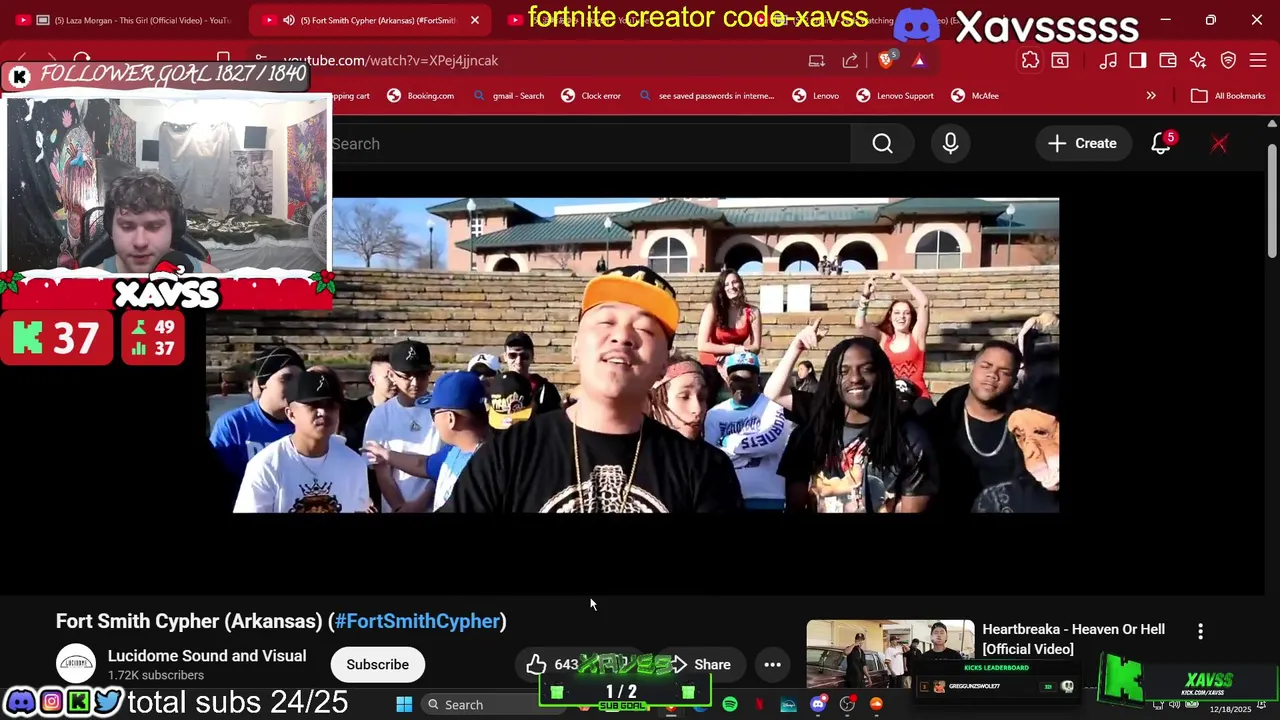The height and width of the screenshot is (720, 1280).
Task: Open more actions three-dot menu under video
Action: coord(772,665)
